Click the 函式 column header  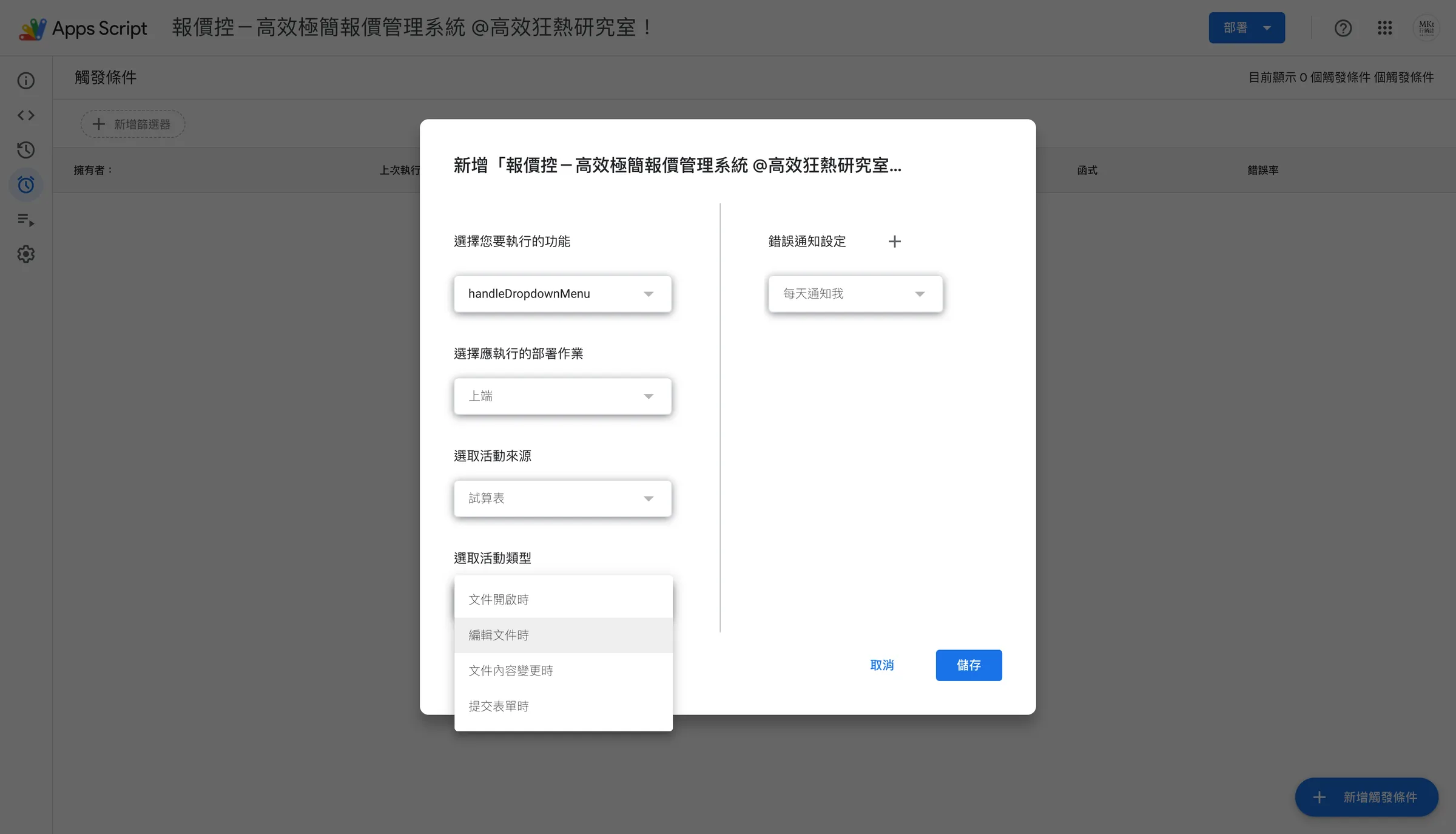tap(1087, 170)
